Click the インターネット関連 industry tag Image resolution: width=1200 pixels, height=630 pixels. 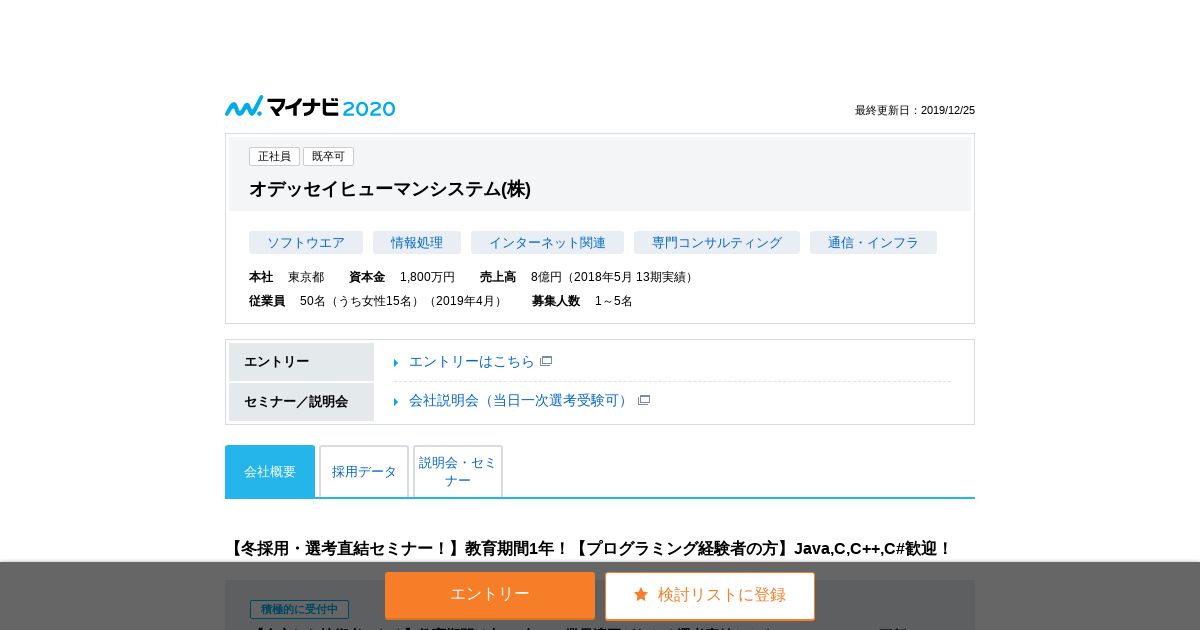[x=547, y=242]
